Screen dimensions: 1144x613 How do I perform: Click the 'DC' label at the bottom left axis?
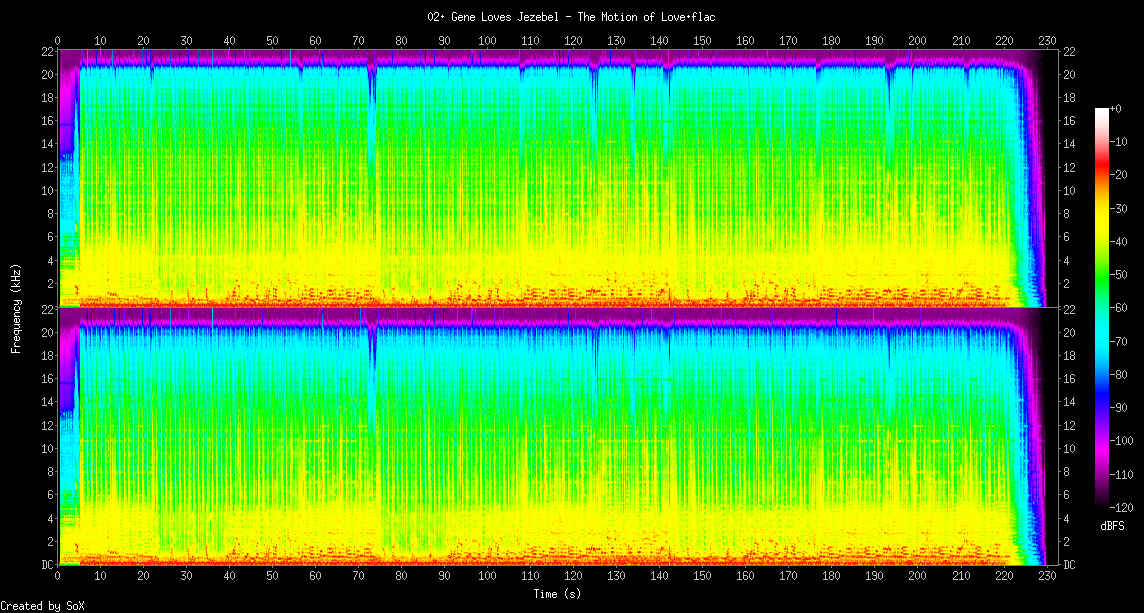tap(46, 565)
